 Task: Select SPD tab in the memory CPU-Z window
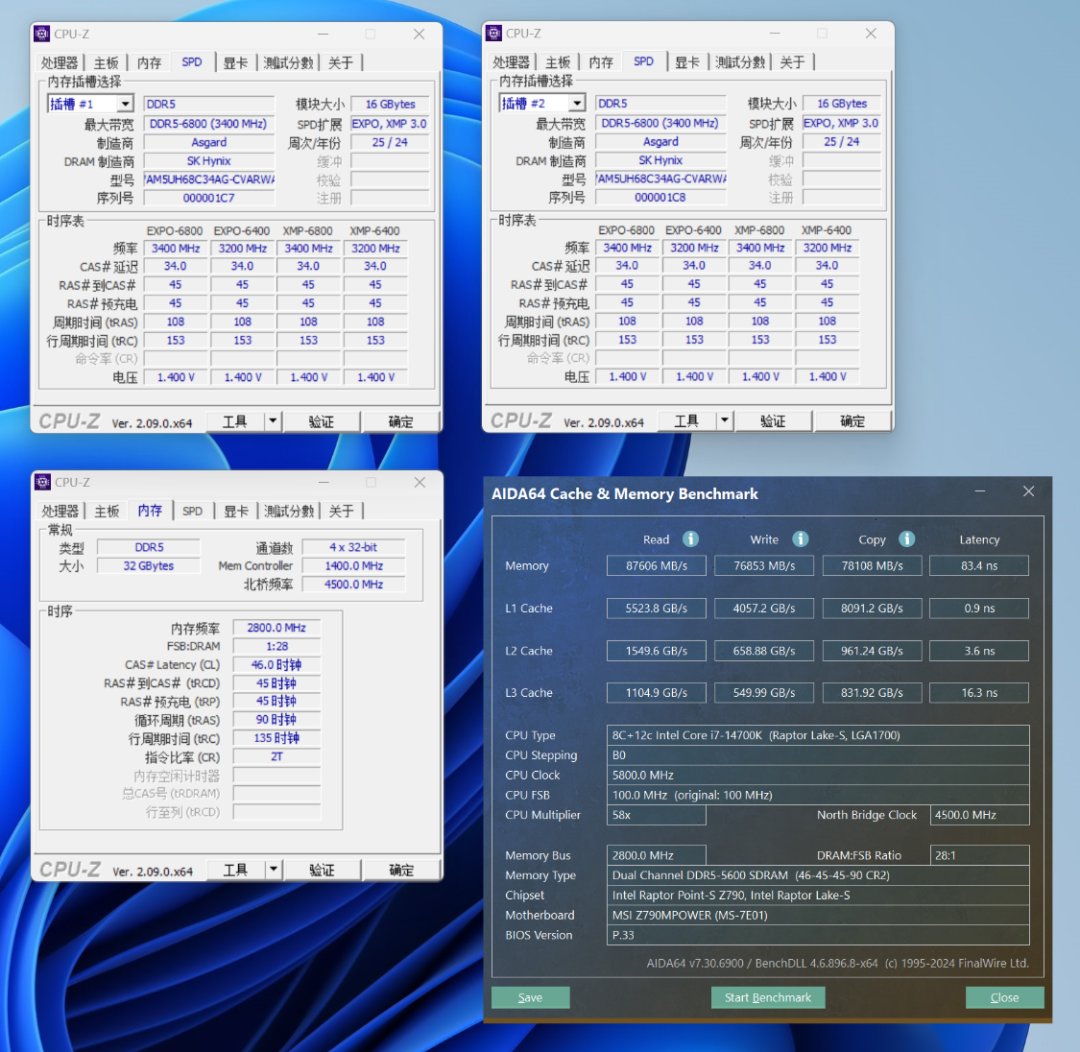[192, 511]
